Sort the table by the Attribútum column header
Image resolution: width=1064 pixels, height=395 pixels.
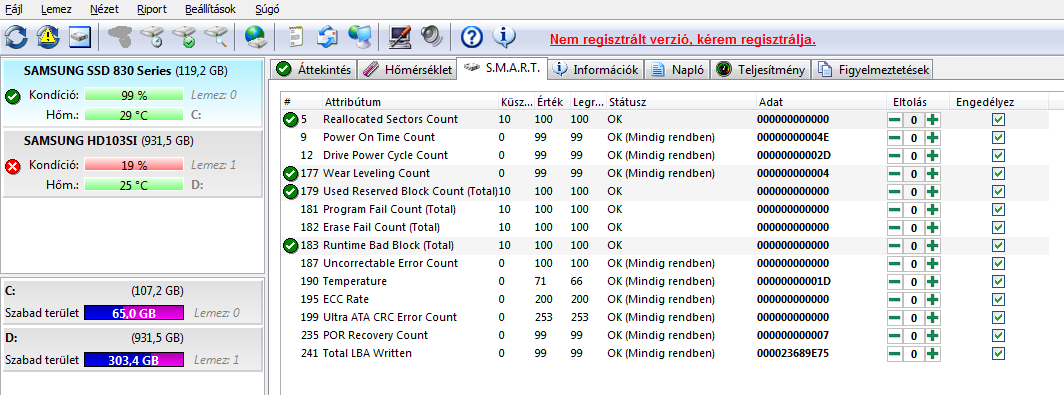pos(410,102)
